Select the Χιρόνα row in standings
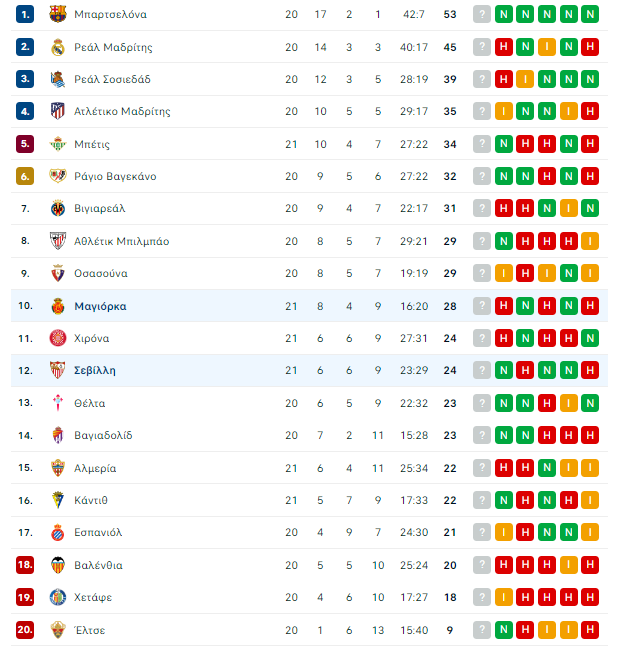The image size is (617, 649). click(x=309, y=338)
